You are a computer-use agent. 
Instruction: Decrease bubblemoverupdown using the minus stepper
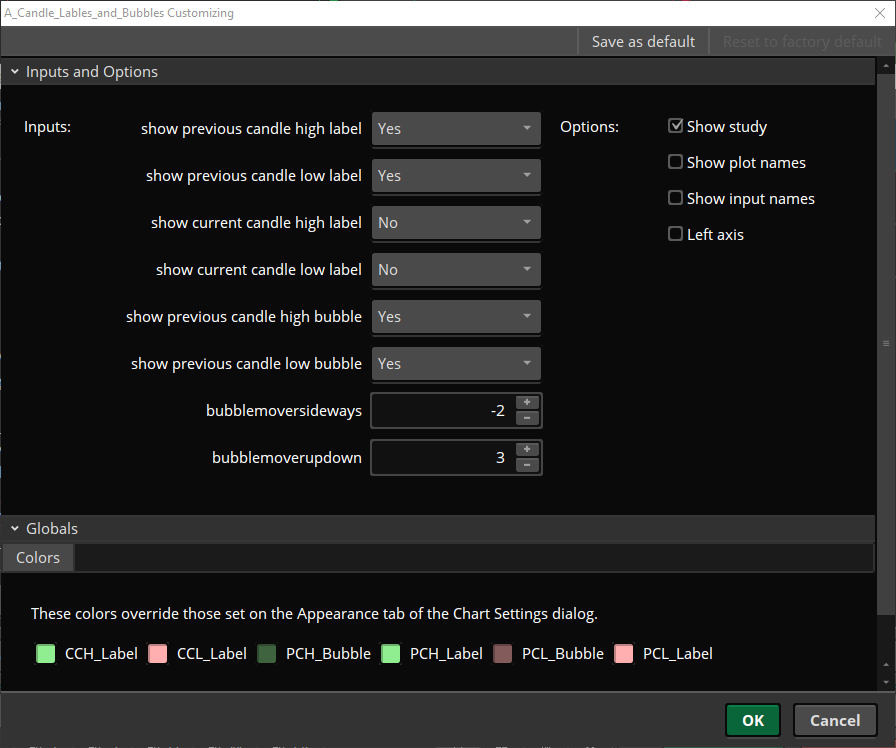527,465
